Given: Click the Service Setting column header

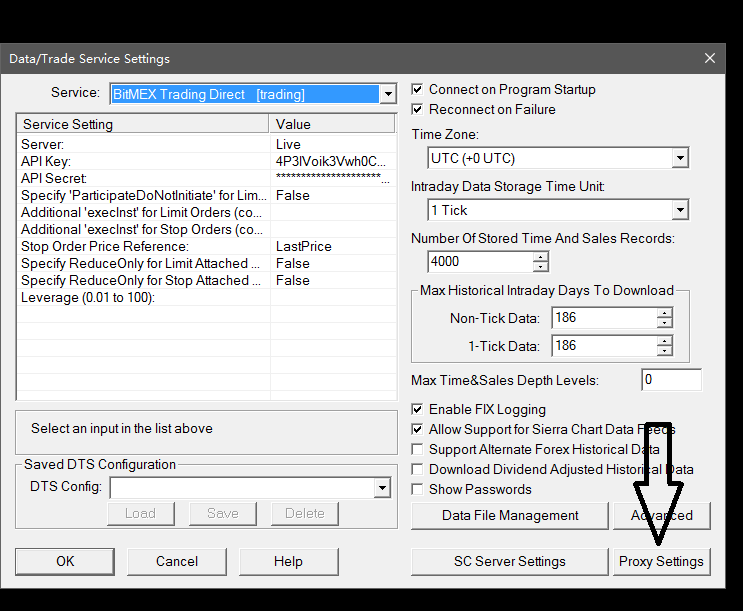Looking at the screenshot, I should [143, 124].
